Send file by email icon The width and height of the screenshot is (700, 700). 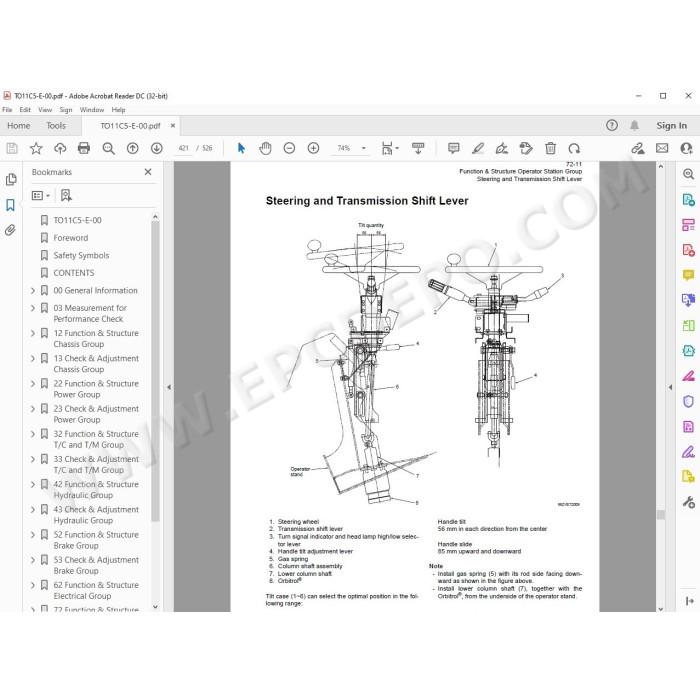[x=662, y=148]
